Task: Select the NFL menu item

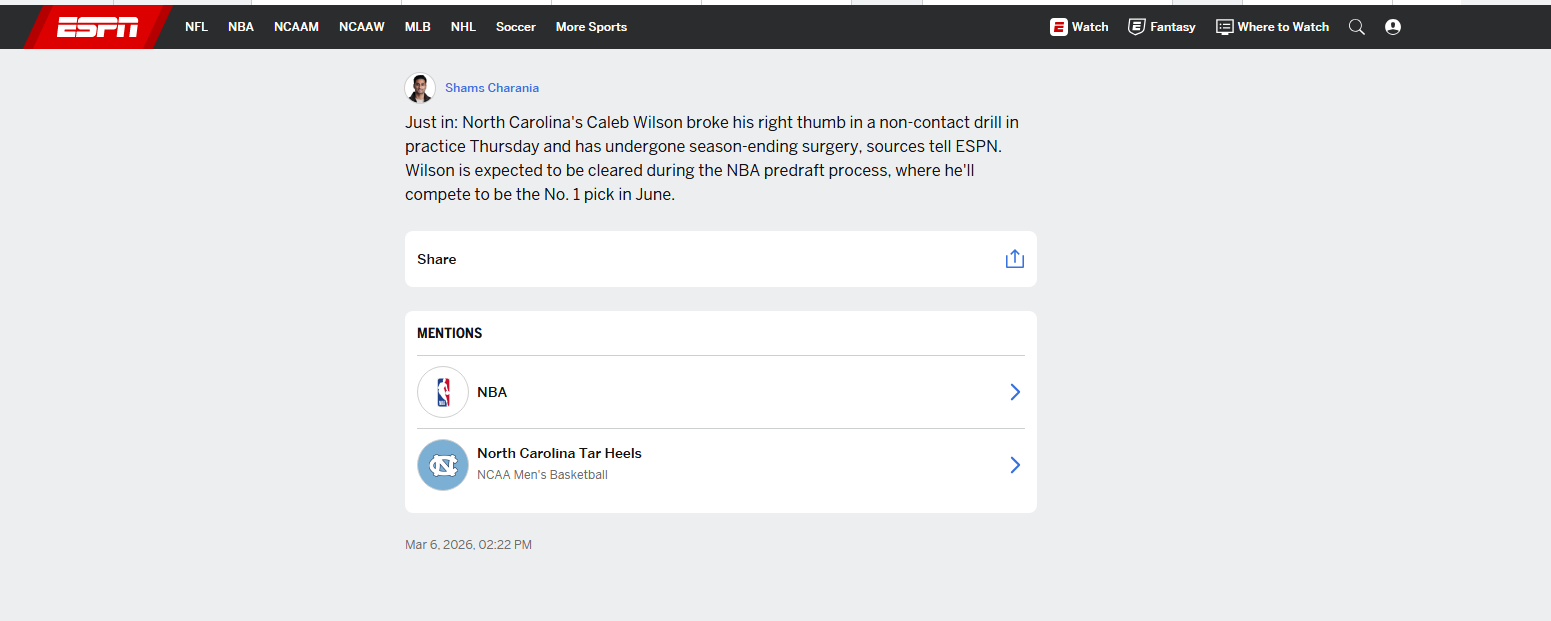Action: coord(196,27)
